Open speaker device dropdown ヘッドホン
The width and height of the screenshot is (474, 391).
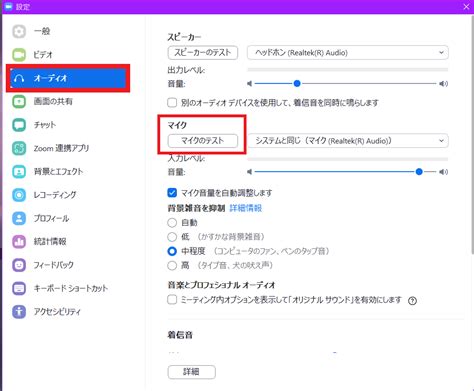[348, 53]
